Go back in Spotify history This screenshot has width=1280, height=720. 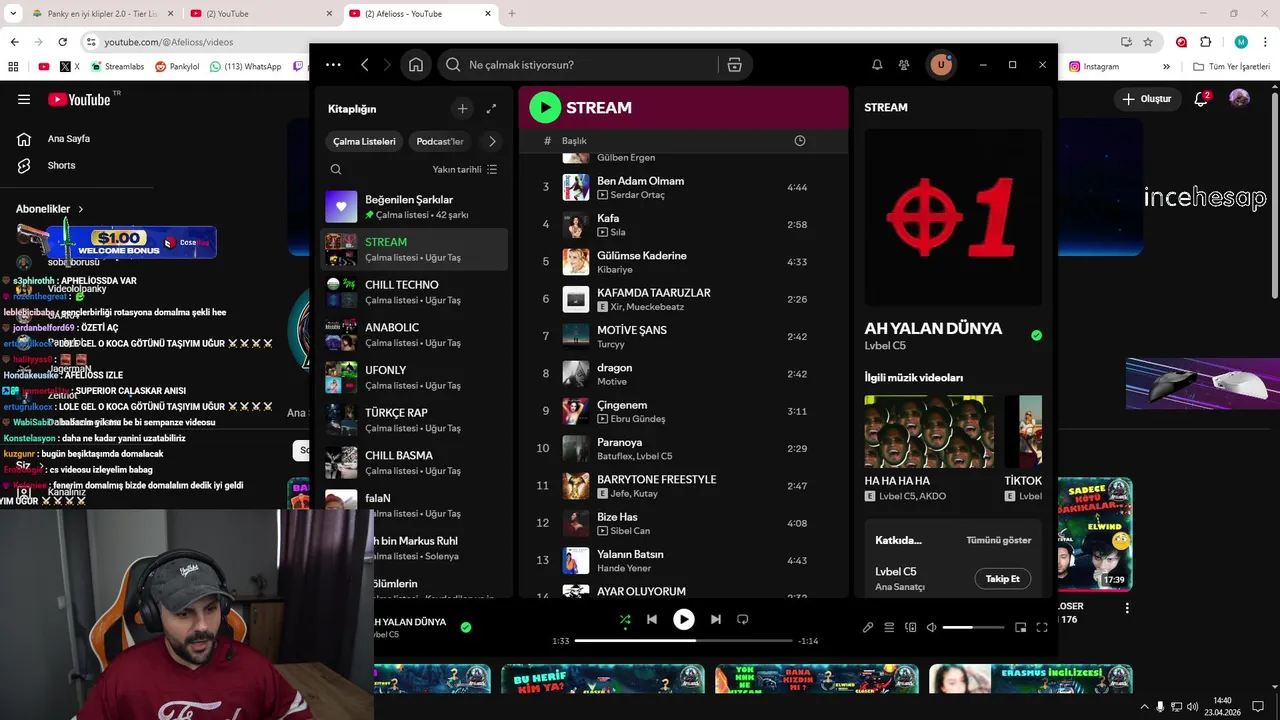tap(365, 65)
